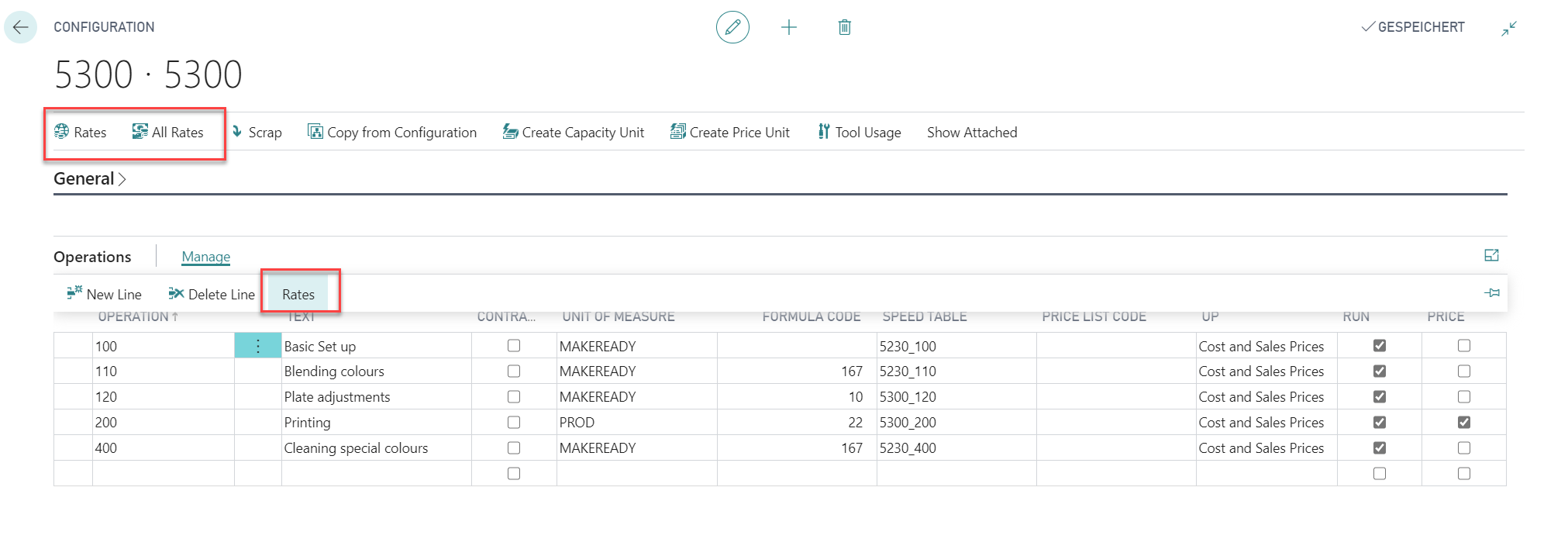Screen dimensions: 1568x539
Task: Select operation number 200 cell
Action: tap(164, 423)
